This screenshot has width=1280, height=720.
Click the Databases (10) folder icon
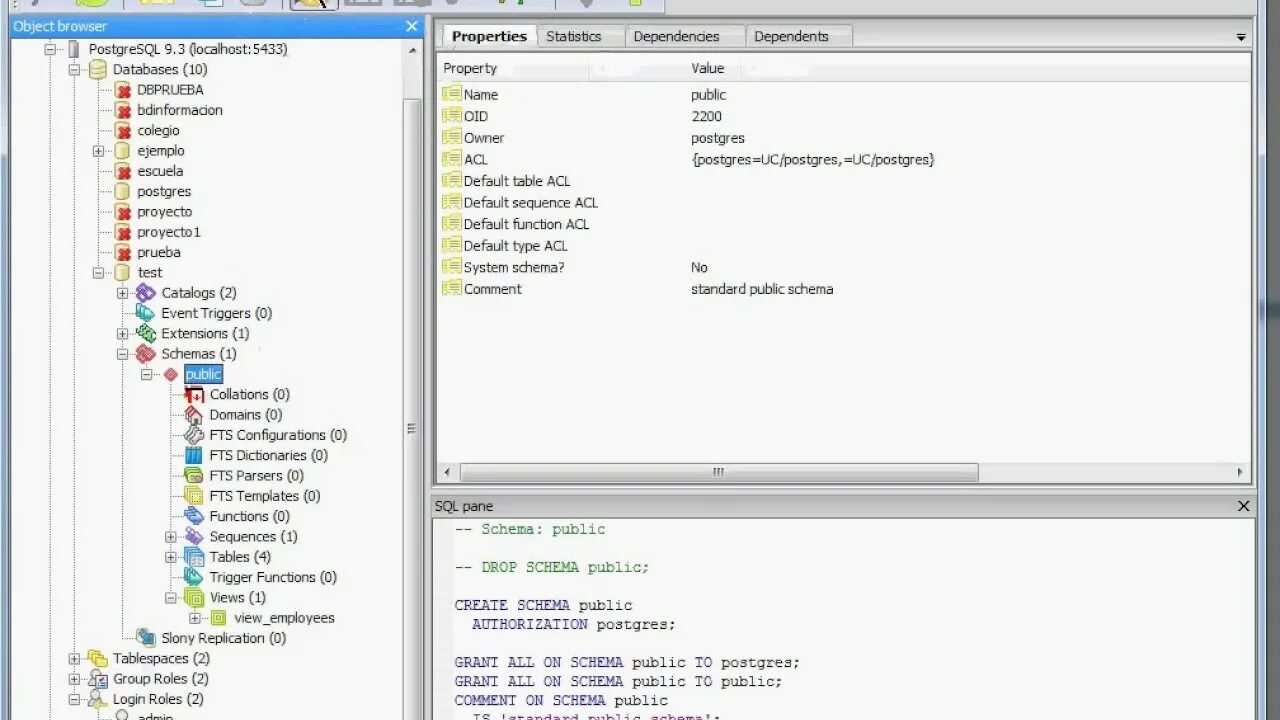(x=97, y=69)
